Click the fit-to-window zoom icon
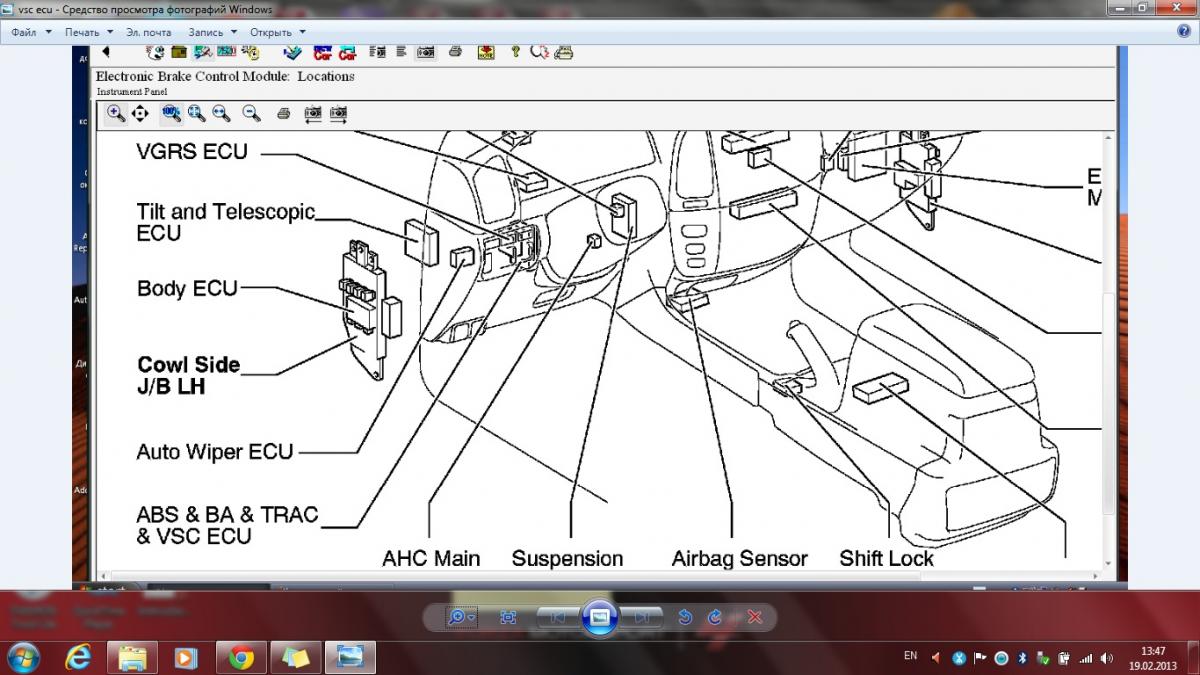Viewport: 1200px width, 675px height. coord(196,114)
